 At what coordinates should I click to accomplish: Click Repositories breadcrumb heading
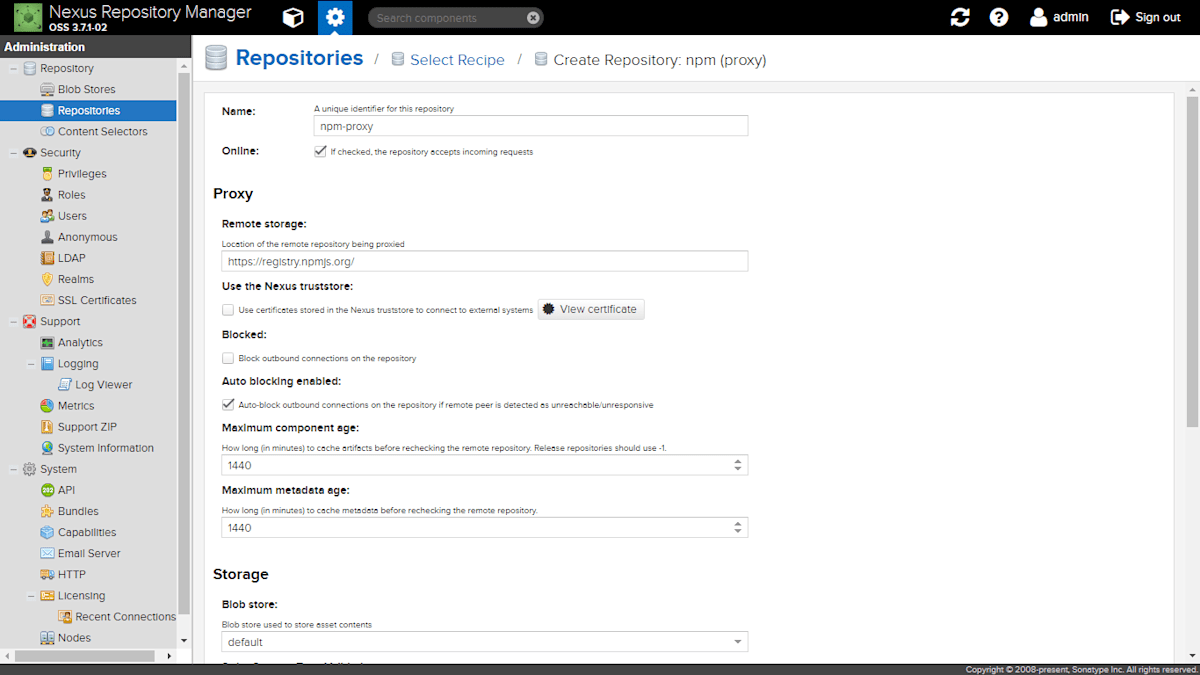pos(299,58)
